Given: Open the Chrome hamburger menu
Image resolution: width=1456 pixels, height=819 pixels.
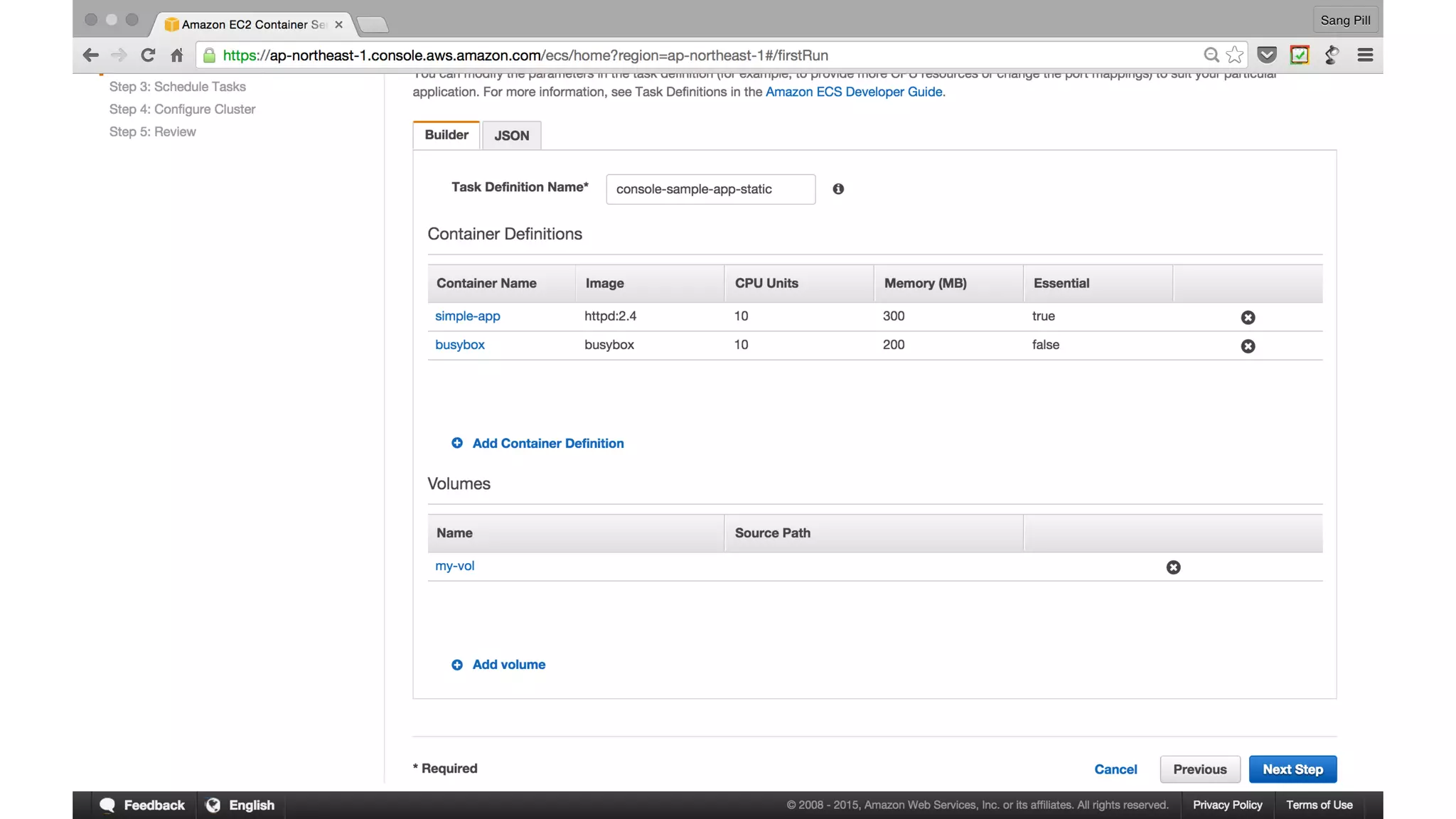Looking at the screenshot, I should [x=1364, y=55].
